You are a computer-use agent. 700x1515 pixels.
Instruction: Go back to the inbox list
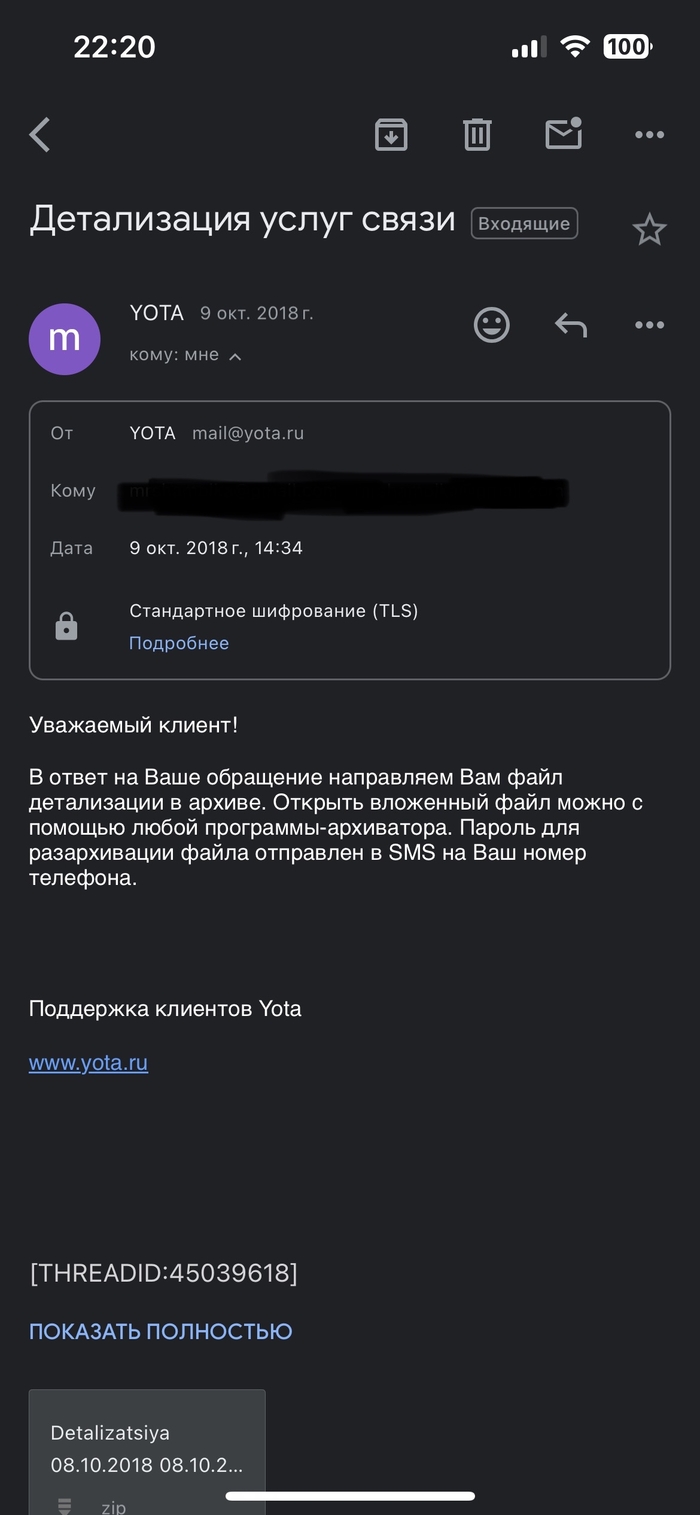point(40,134)
